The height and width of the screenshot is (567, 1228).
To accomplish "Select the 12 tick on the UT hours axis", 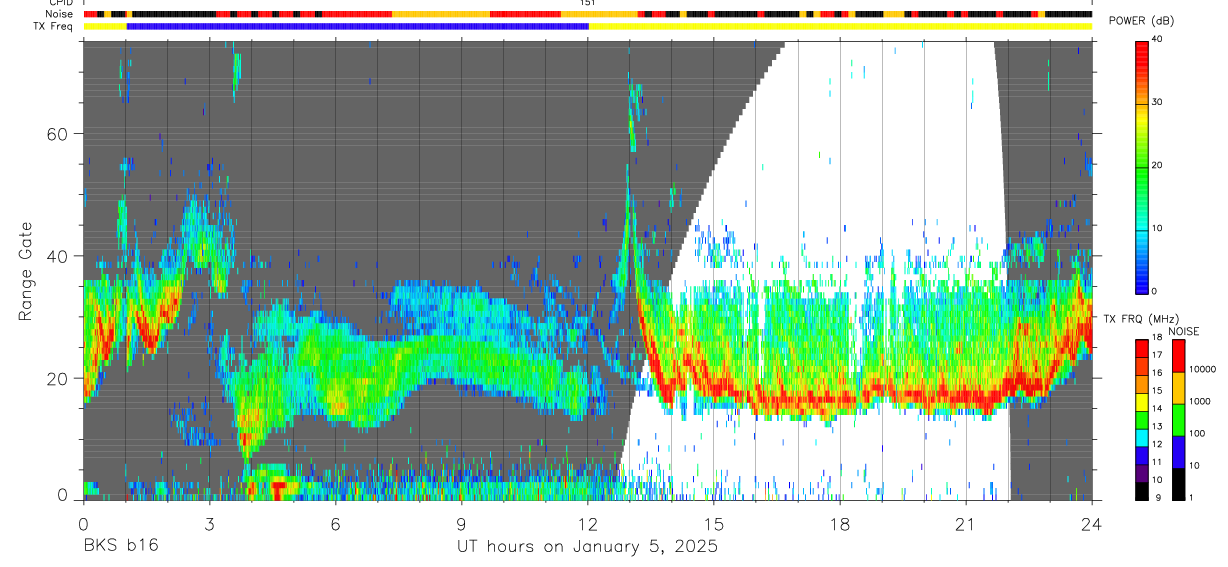I will (588, 523).
